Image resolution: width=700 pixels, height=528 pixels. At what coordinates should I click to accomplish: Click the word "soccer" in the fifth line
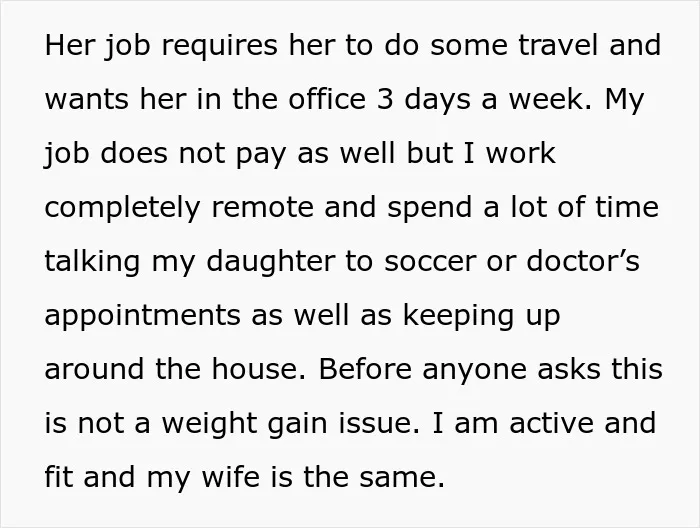[430, 262]
